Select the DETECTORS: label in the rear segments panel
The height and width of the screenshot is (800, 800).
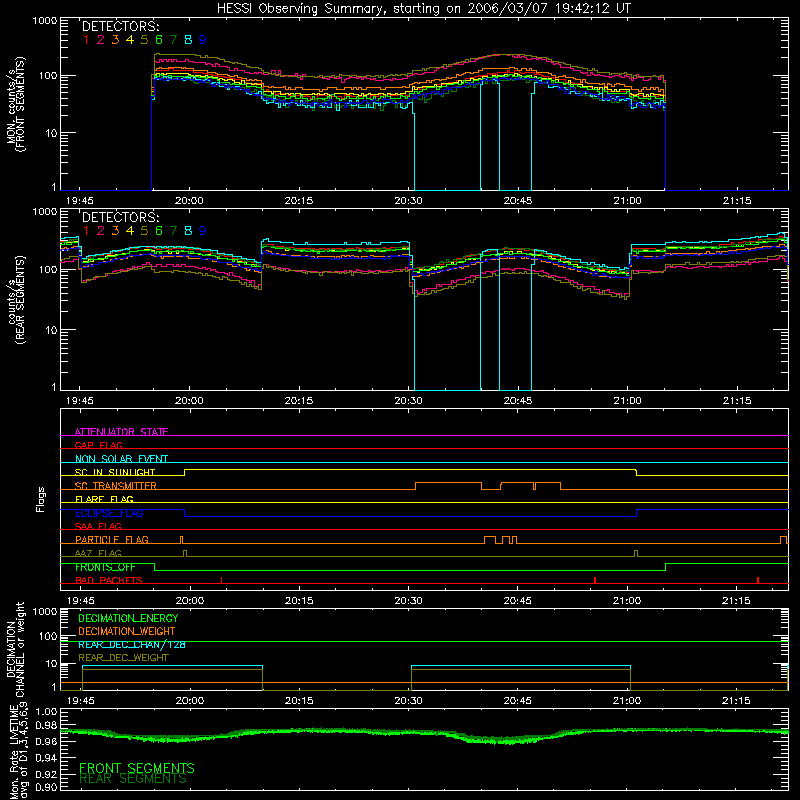[x=121, y=218]
